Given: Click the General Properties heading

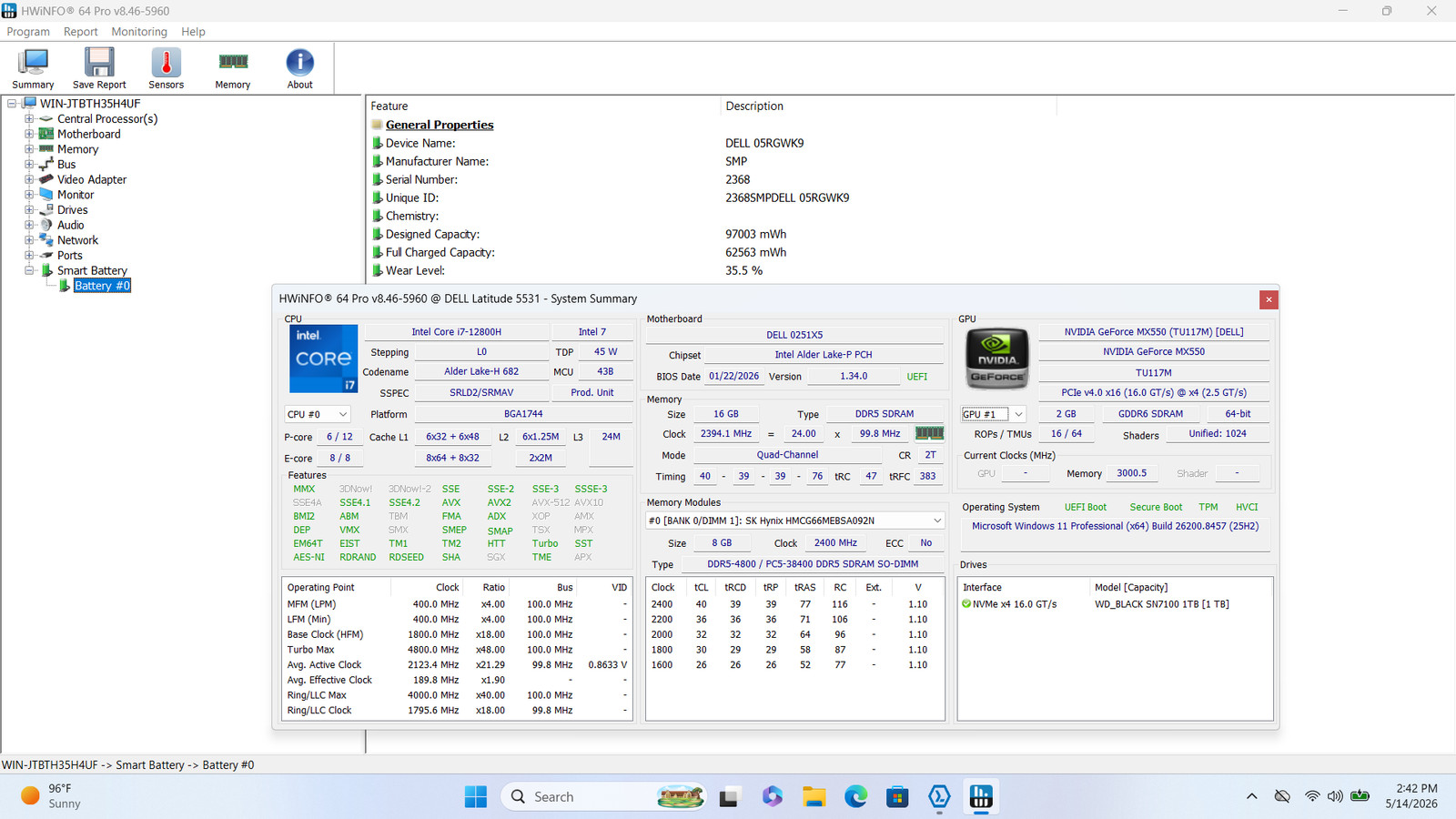Looking at the screenshot, I should click(x=440, y=125).
